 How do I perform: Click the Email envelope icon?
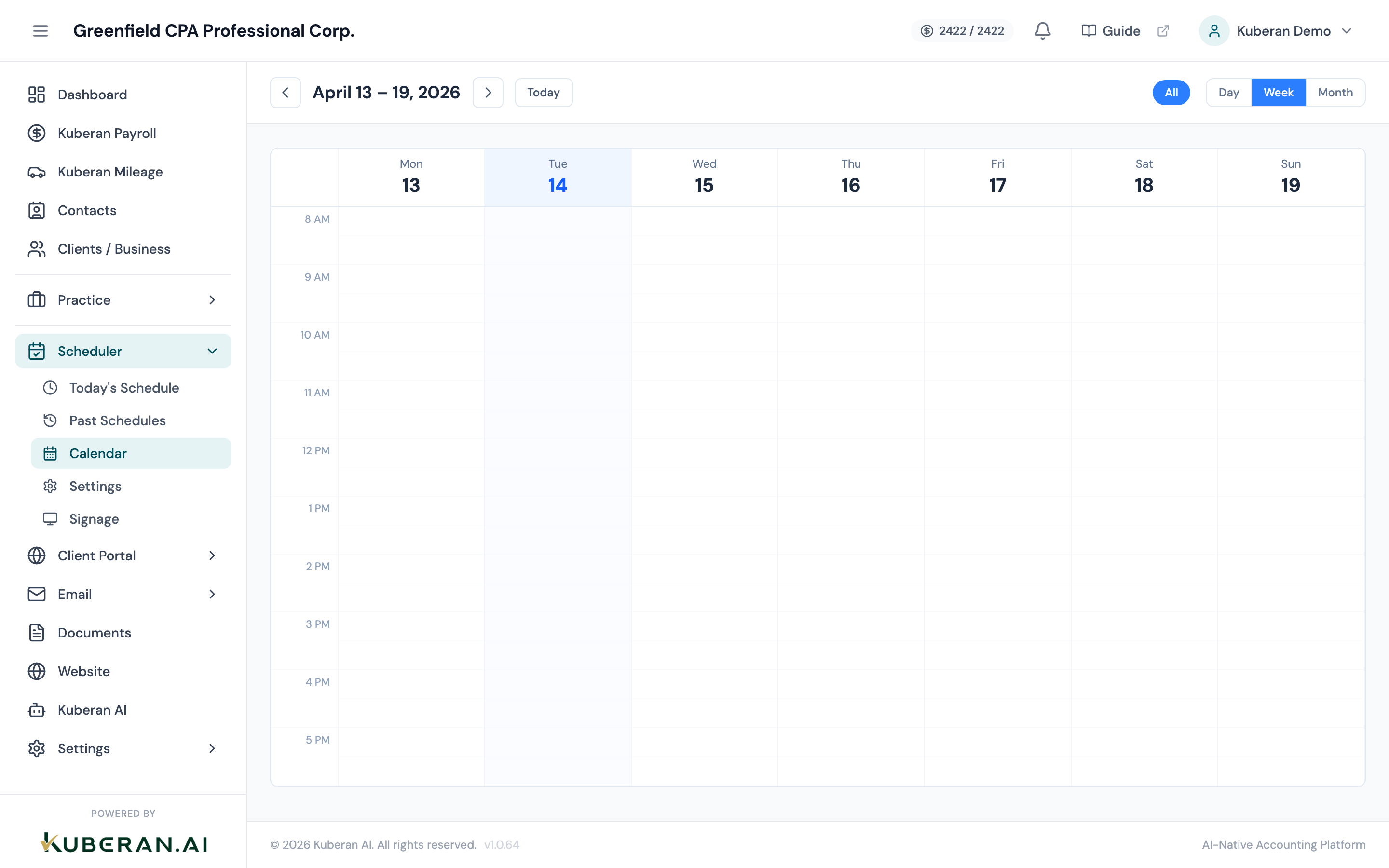pos(37,594)
